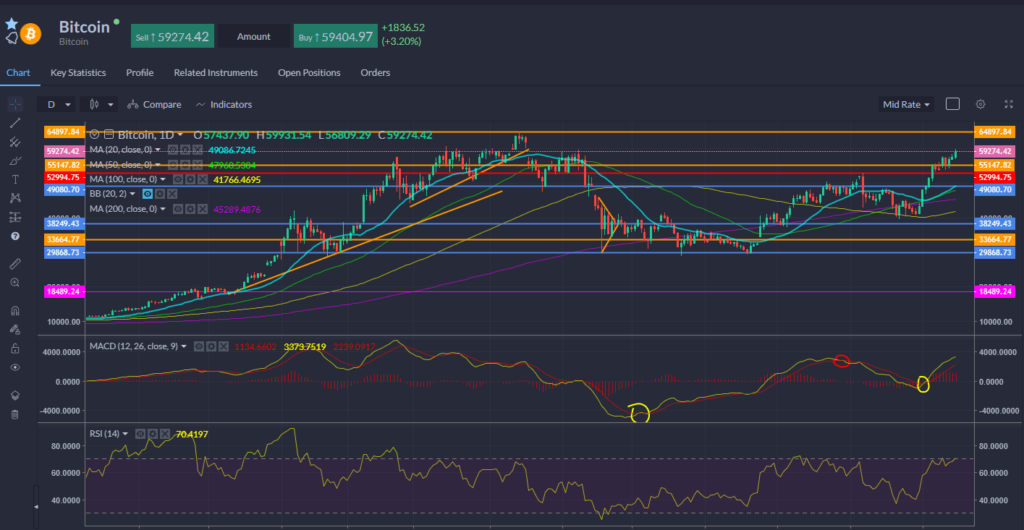Viewport: 1024px width, 530px height.
Task: Click the Buy 59404.97 button
Action: coord(336,37)
